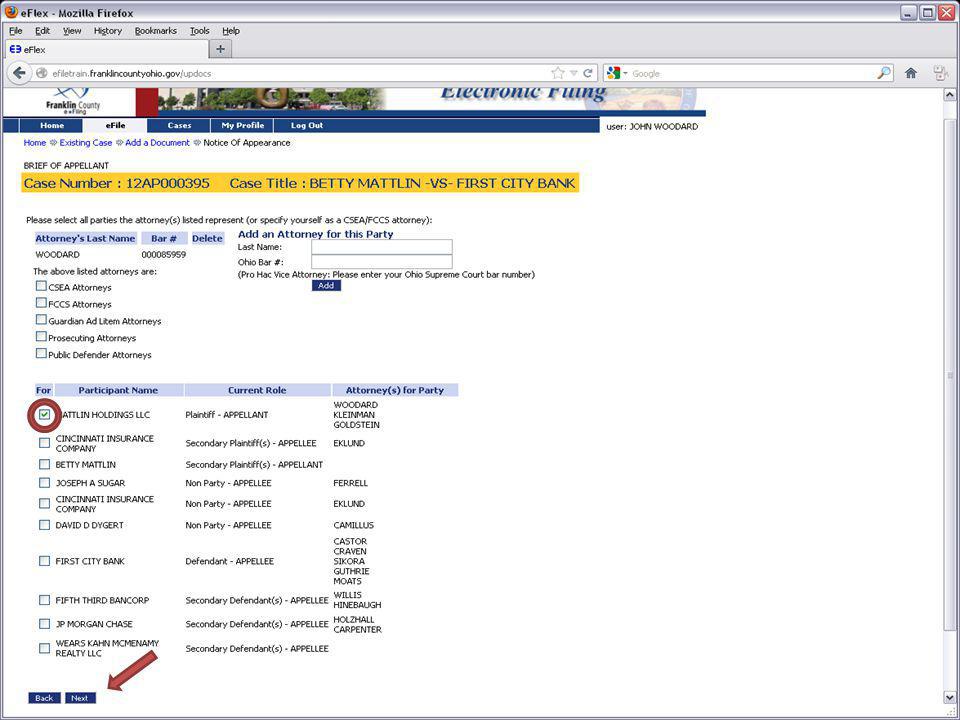Click the Ohio Bar # input field
This screenshot has height=720, width=960.
(381, 262)
